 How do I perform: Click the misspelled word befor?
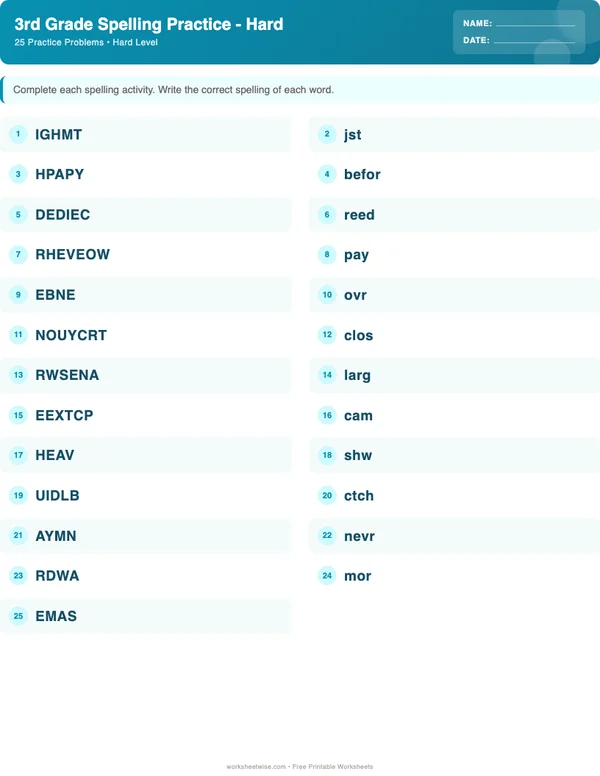(x=362, y=174)
